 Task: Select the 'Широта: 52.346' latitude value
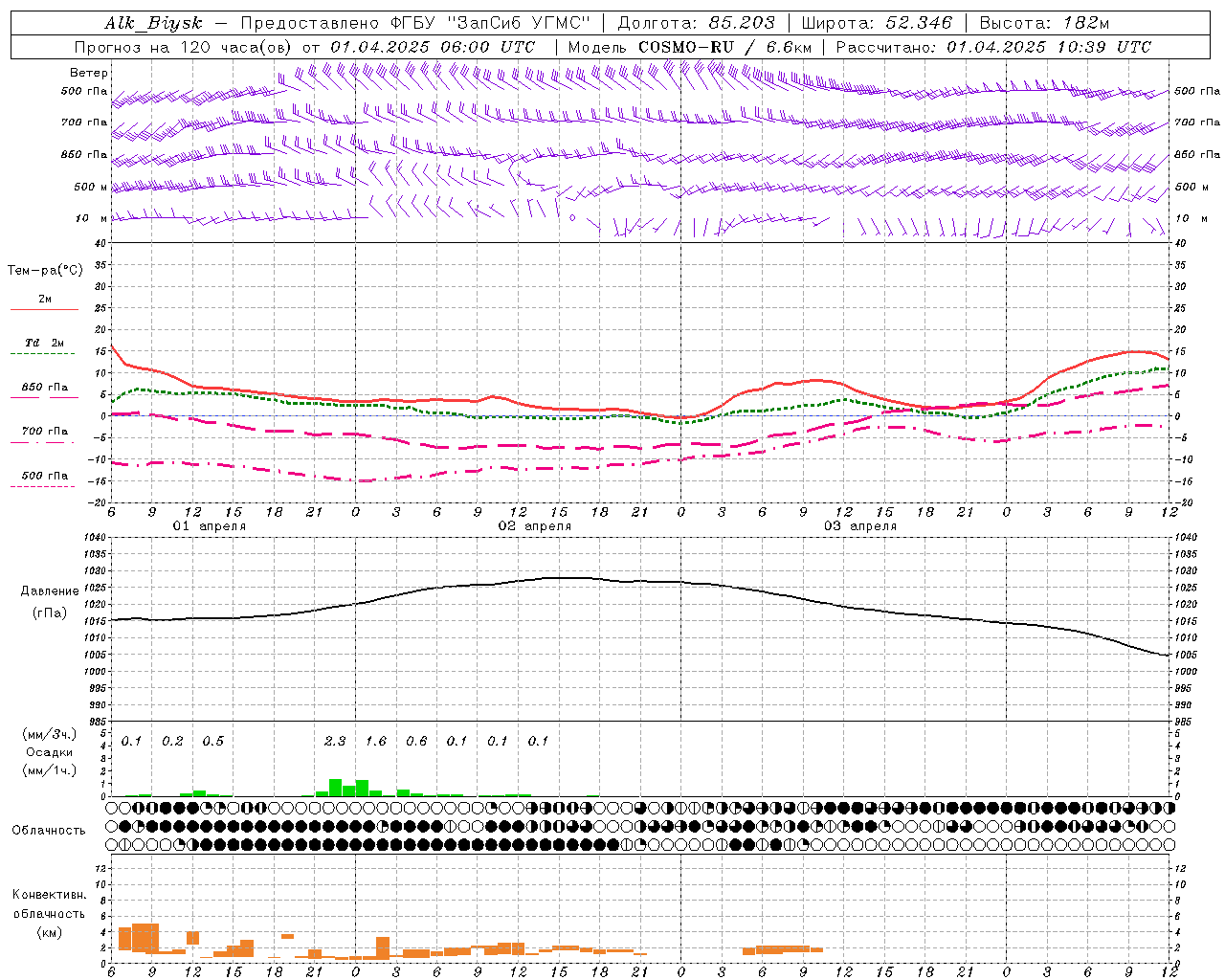point(877,23)
